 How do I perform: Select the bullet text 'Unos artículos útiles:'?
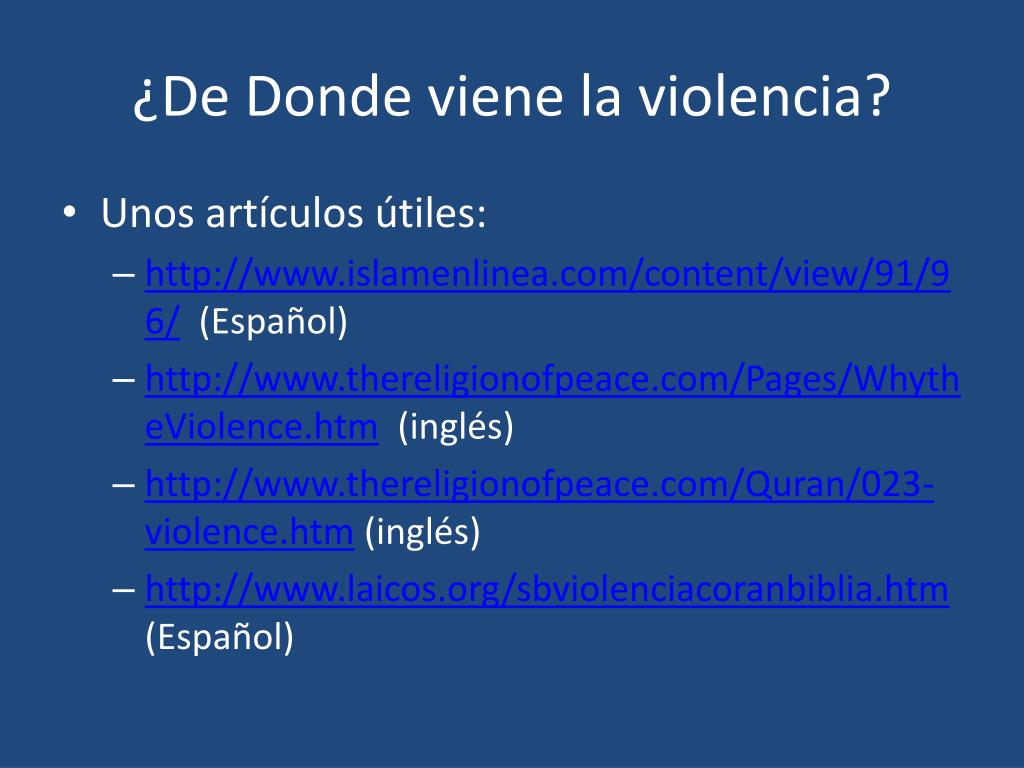[x=294, y=213]
